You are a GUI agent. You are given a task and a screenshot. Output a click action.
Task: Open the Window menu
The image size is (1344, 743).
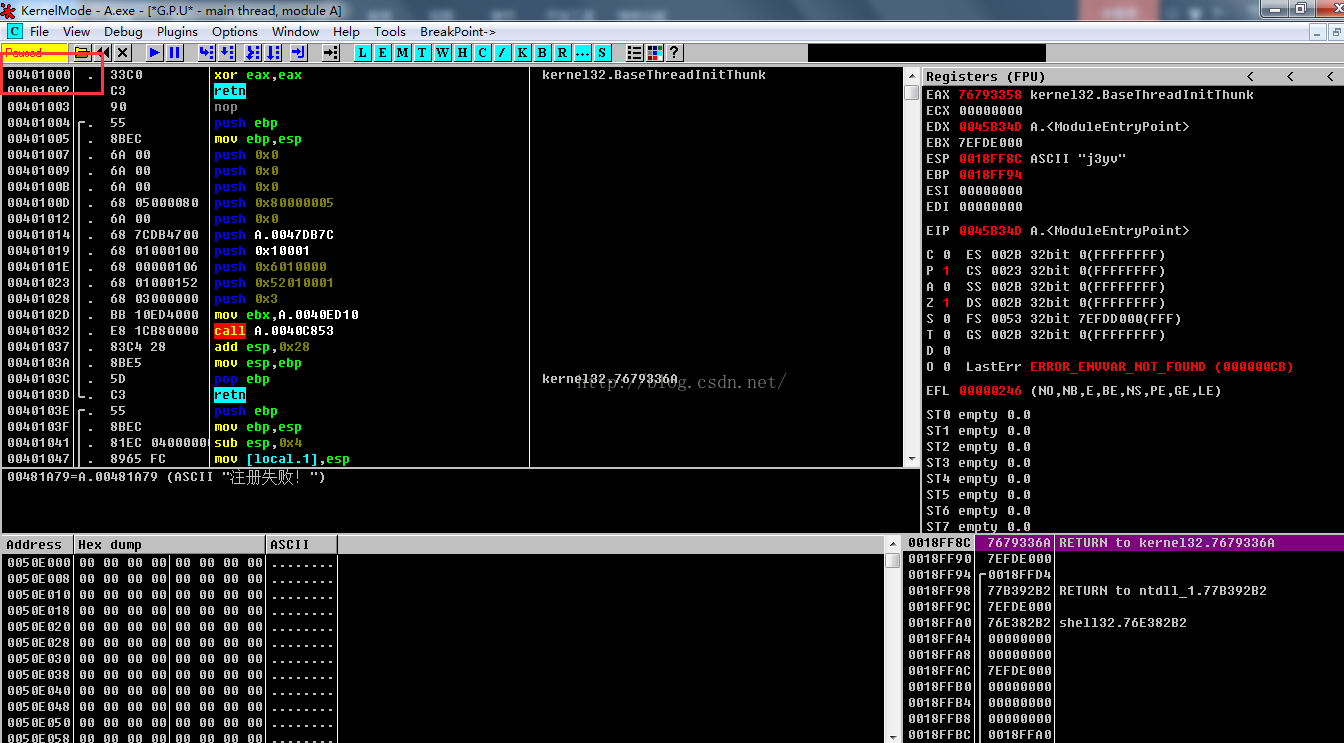click(296, 32)
